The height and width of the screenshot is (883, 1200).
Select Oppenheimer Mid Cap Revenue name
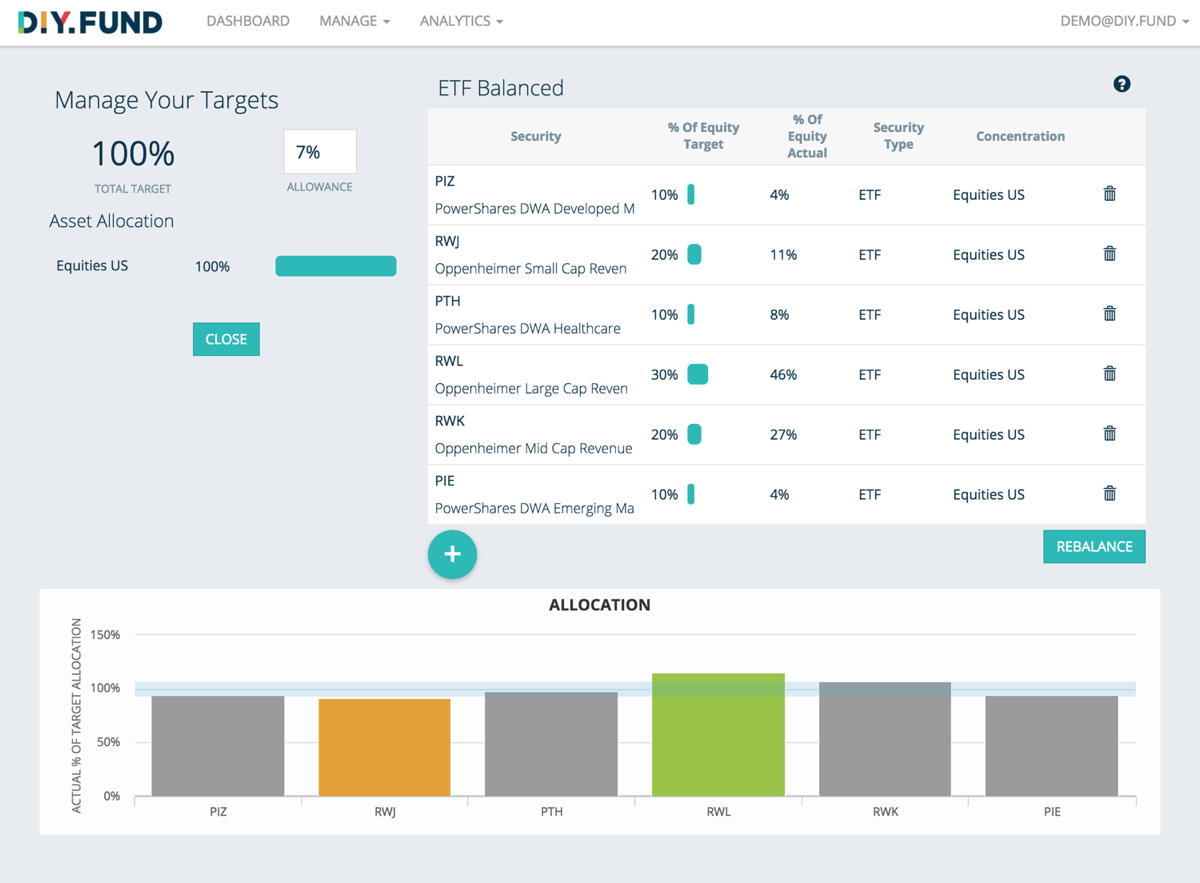click(534, 449)
